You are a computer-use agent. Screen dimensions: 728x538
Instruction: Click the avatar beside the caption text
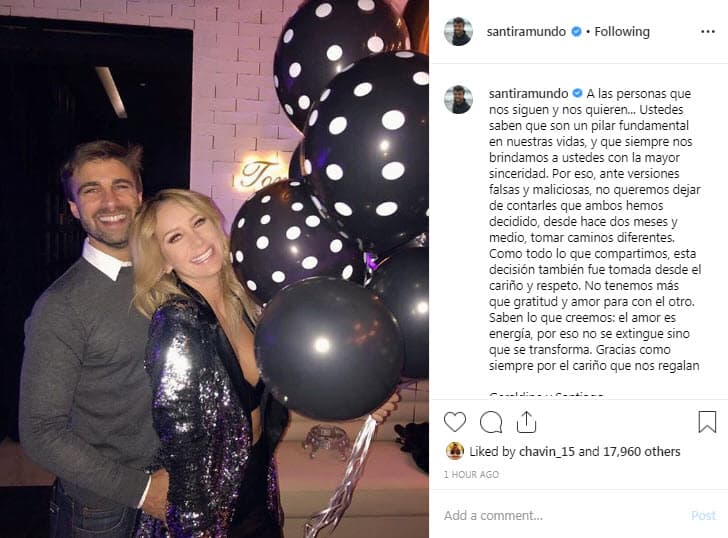pos(458,99)
